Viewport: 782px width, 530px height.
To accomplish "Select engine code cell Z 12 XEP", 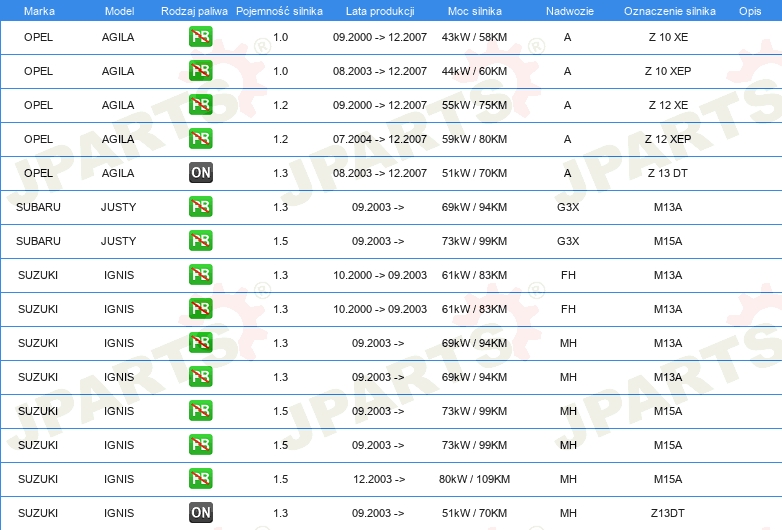I will point(668,139).
